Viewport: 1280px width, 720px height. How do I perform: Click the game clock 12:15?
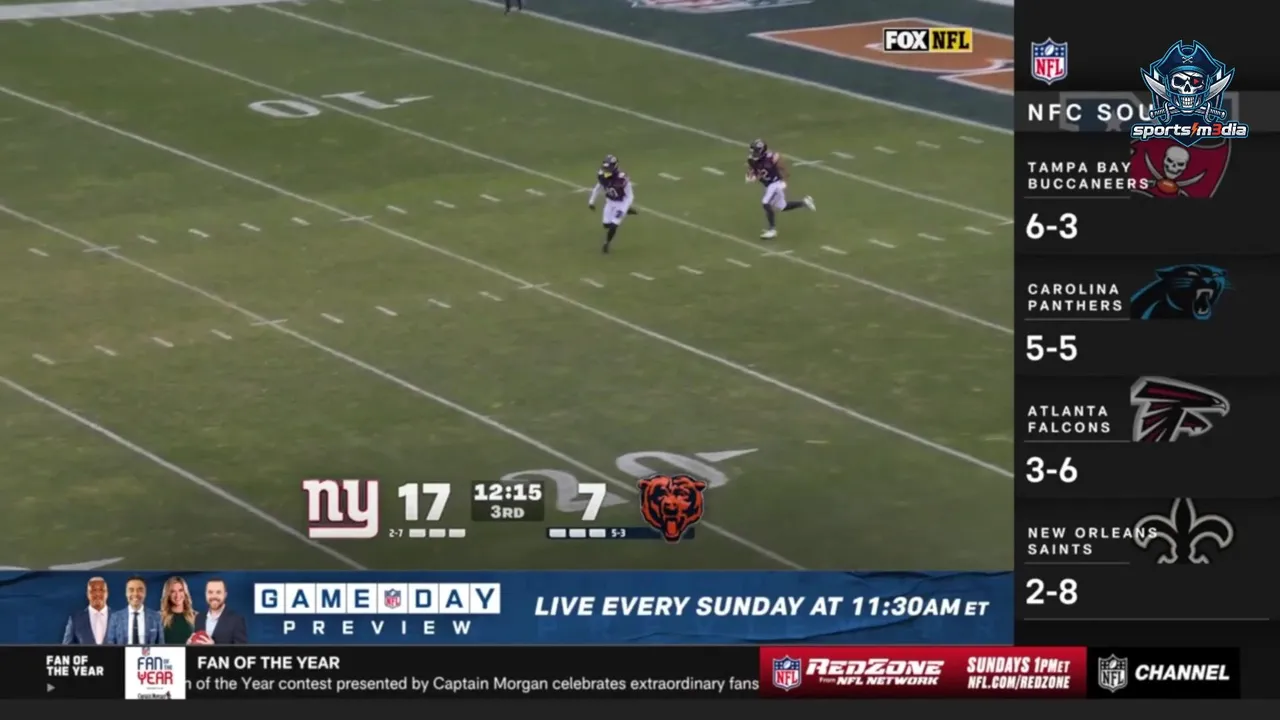(x=507, y=492)
